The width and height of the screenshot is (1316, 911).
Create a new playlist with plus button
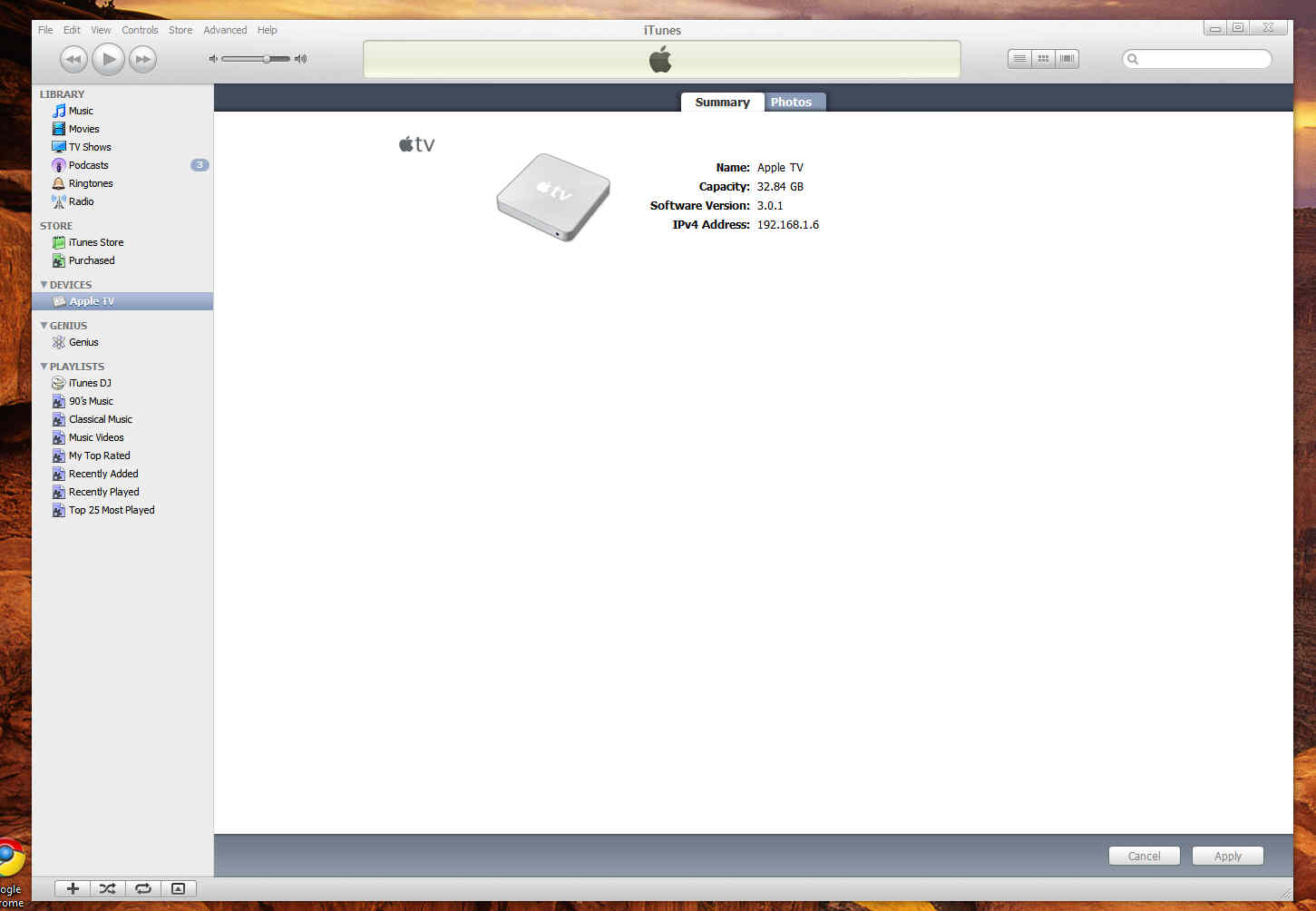pos(73,888)
